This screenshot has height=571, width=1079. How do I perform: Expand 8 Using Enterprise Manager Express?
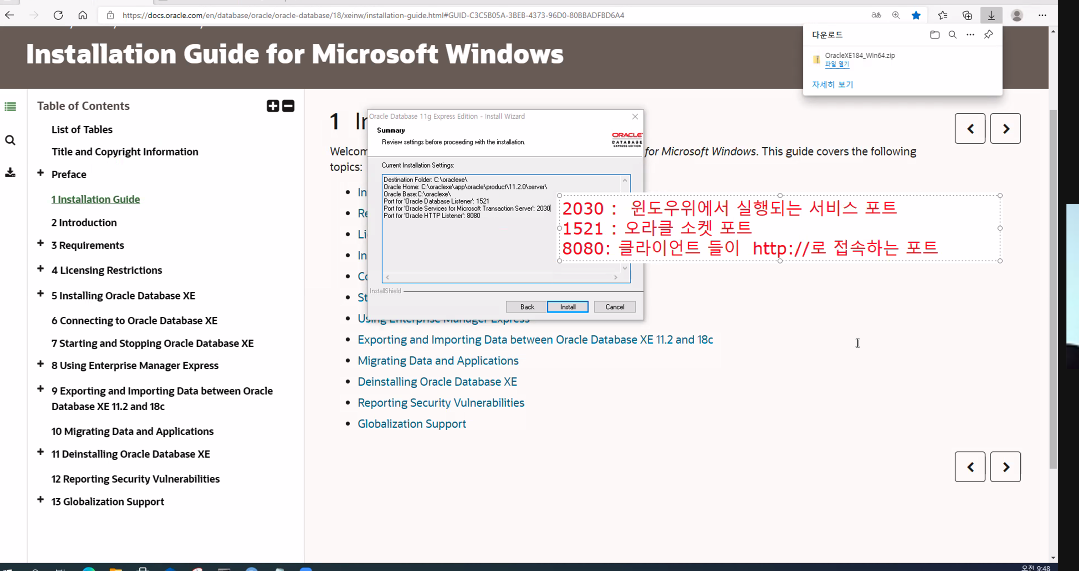41,365
